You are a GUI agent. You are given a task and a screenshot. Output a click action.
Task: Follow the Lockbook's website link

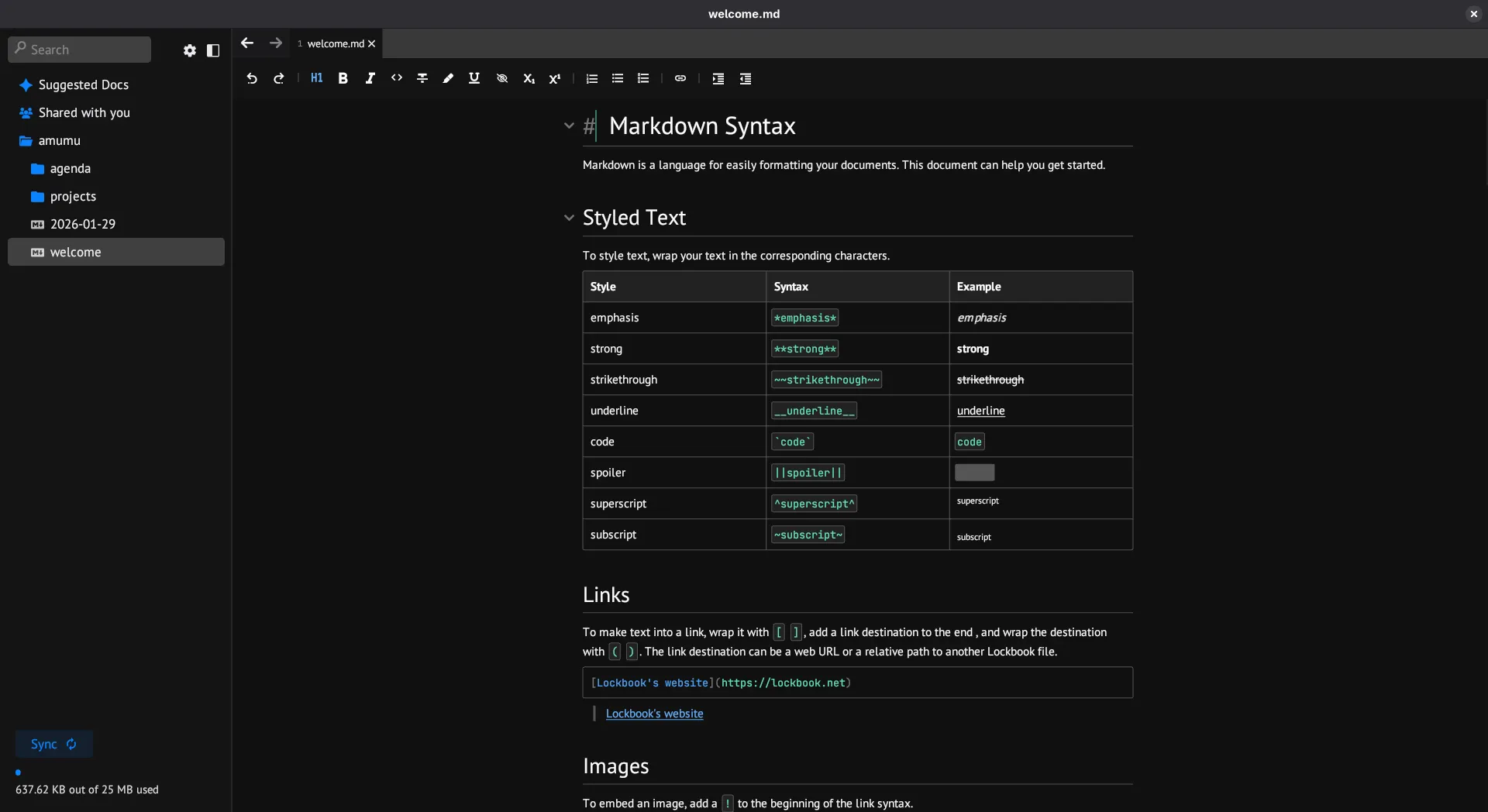[654, 714]
